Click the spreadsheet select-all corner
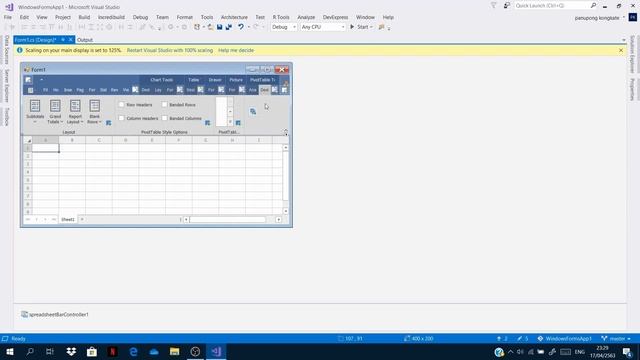The height and width of the screenshot is (360, 640). pyautogui.click(x=28, y=140)
